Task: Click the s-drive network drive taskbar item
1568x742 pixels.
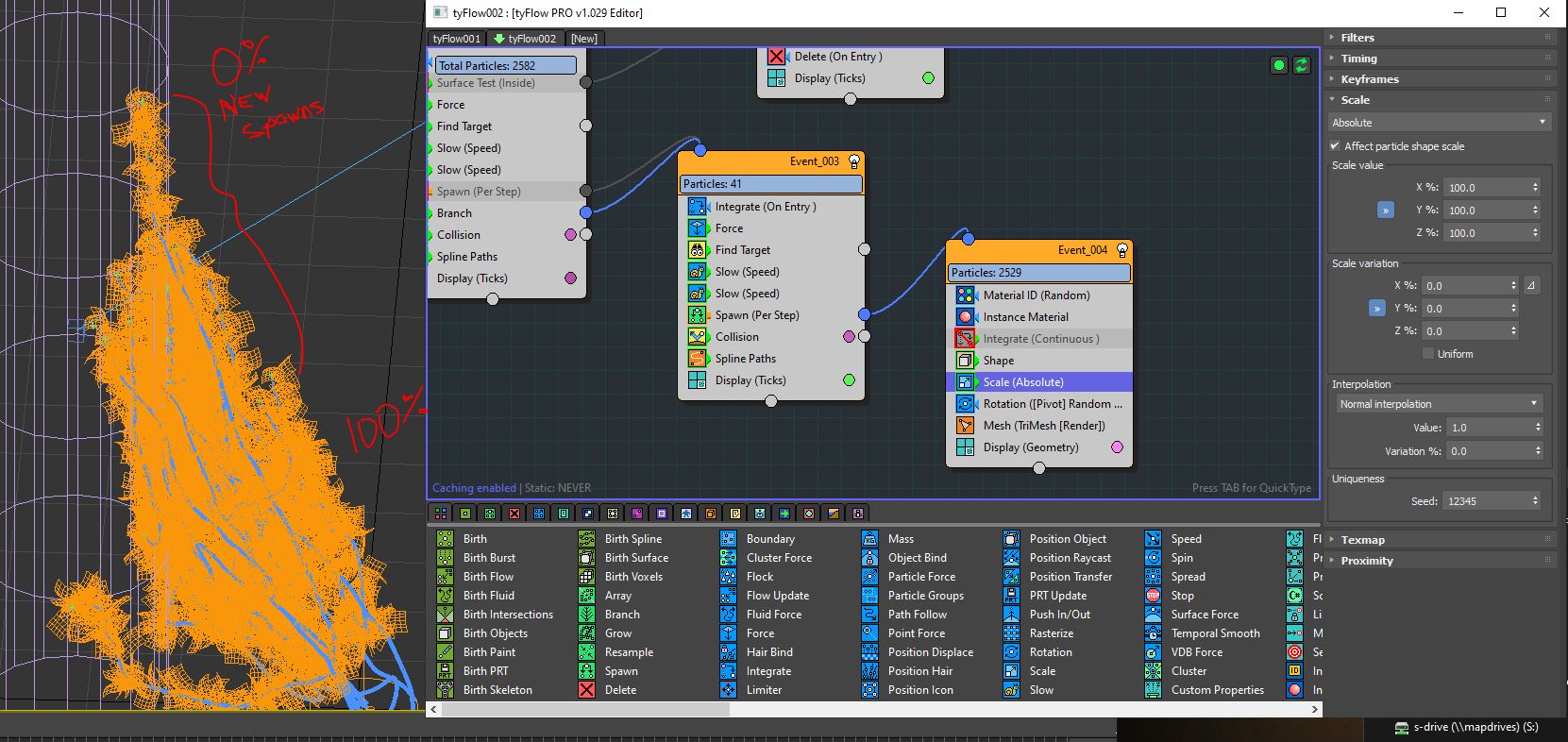Action: tap(1466, 727)
